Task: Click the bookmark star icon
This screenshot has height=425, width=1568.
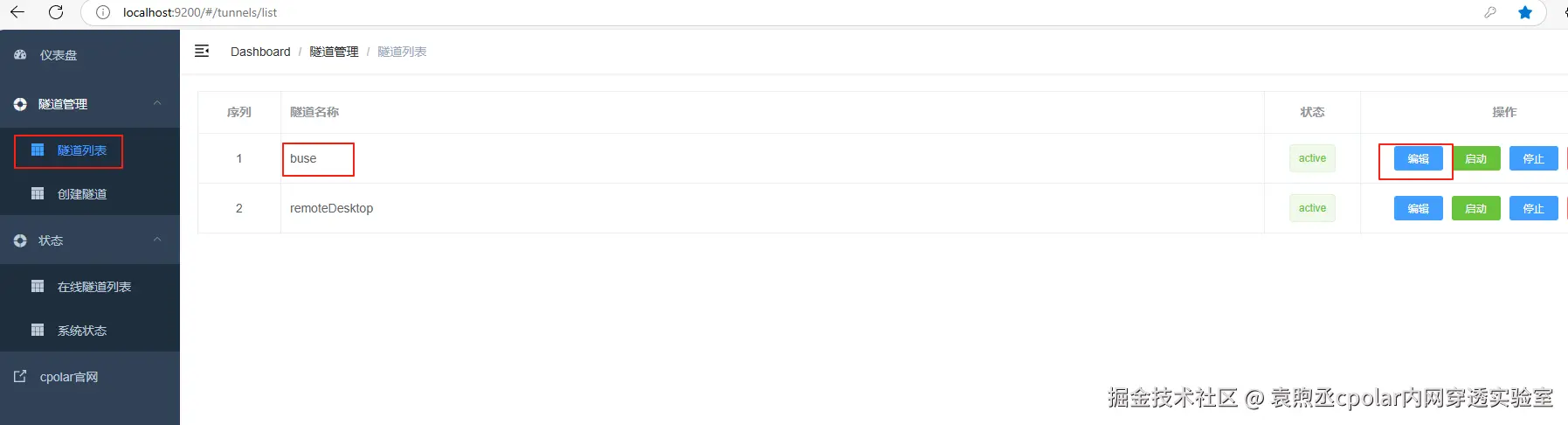Action: tap(1525, 12)
